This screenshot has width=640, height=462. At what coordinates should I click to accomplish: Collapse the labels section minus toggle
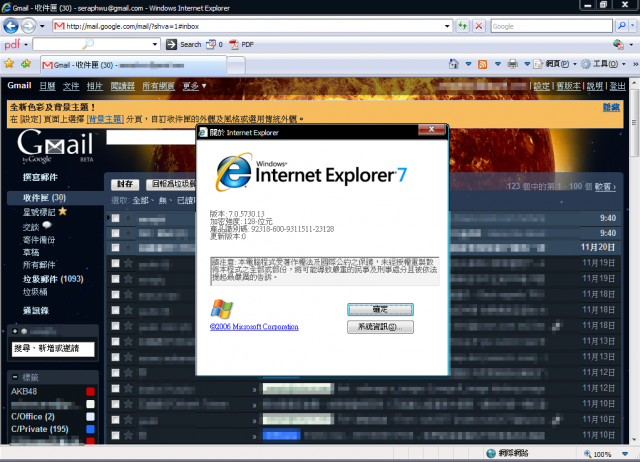(15, 377)
